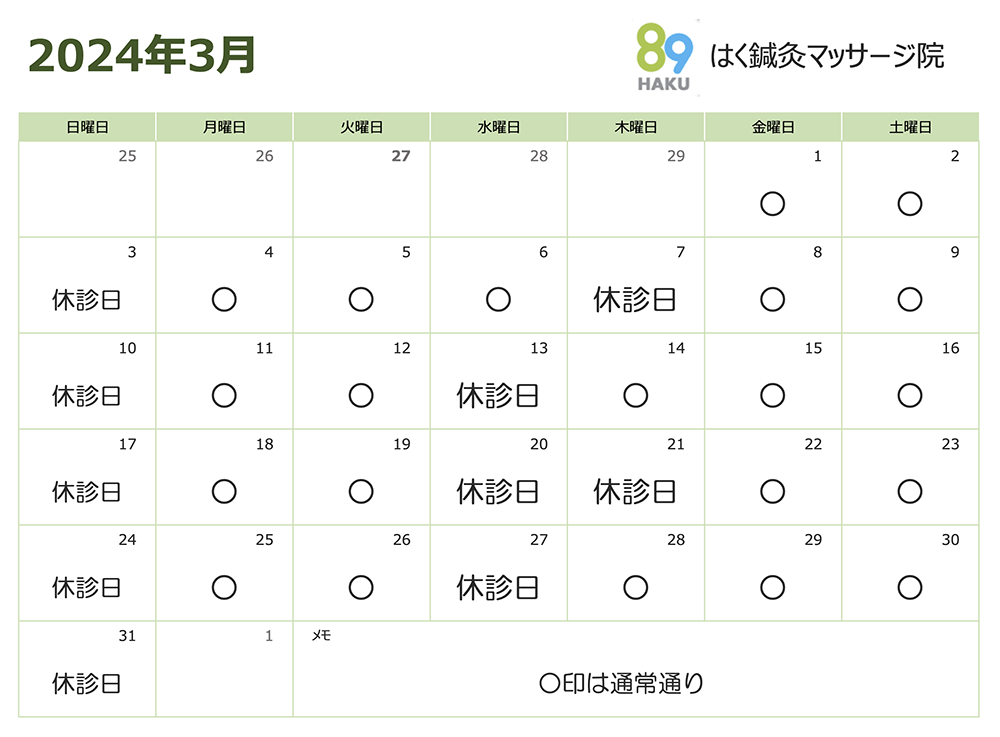Select the circle on March 30
This screenshot has width=1000, height=737.
point(909,587)
